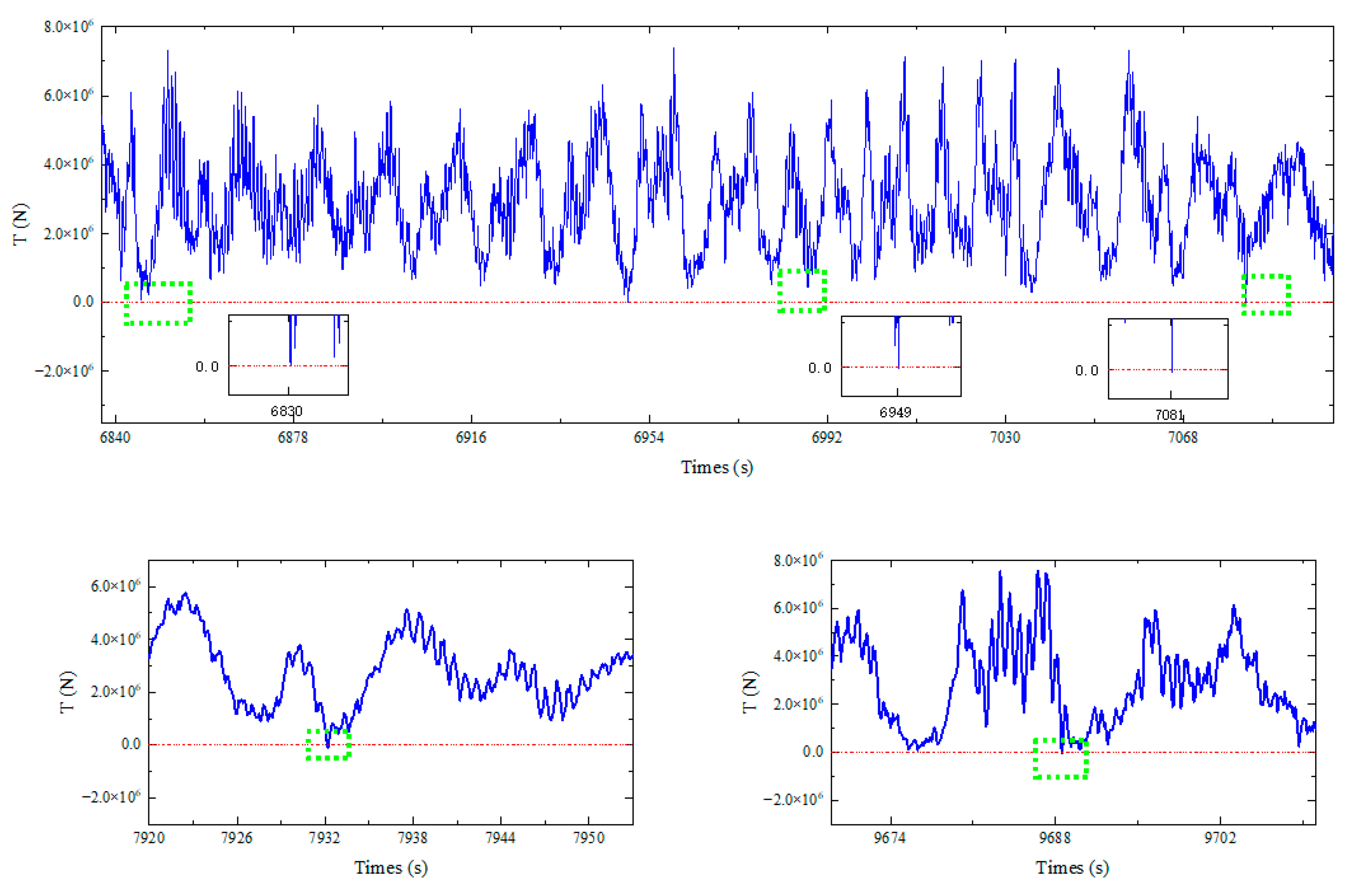Click the 7938 tick label in the bottom-left plot
Viewport: 1350px width, 896px height.
click(412, 838)
